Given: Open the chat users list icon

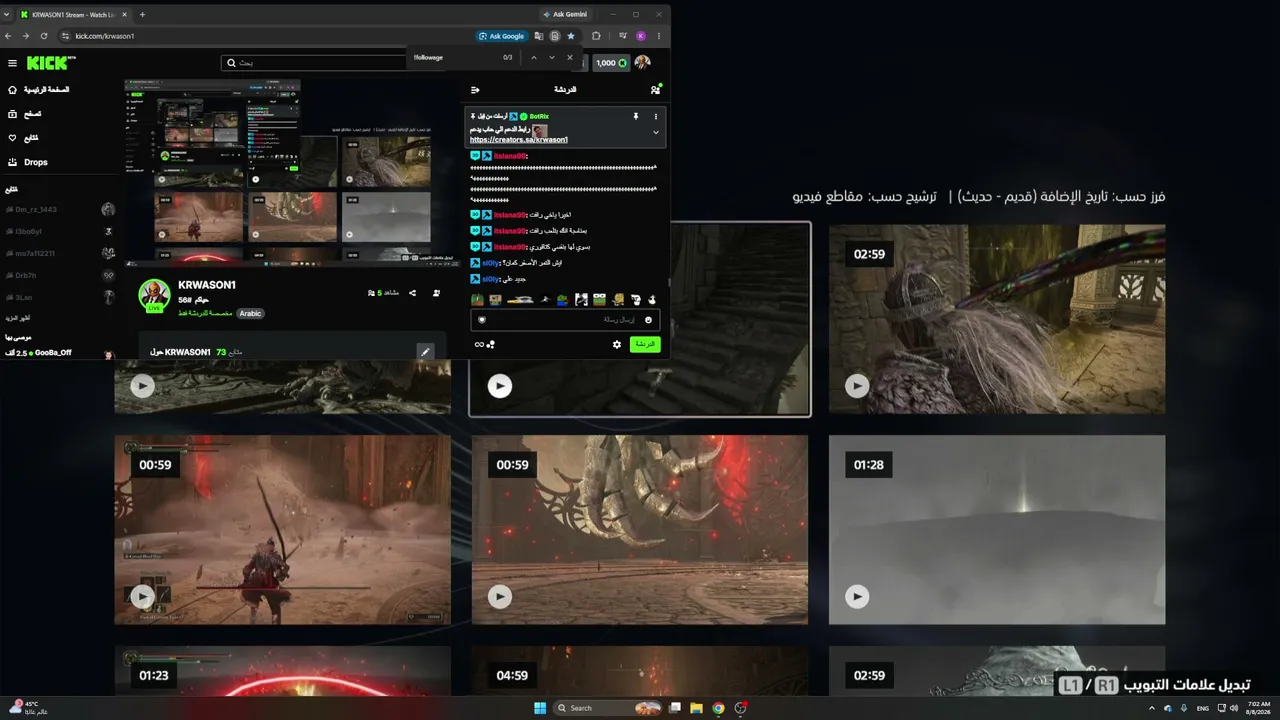Looking at the screenshot, I should click(x=655, y=90).
